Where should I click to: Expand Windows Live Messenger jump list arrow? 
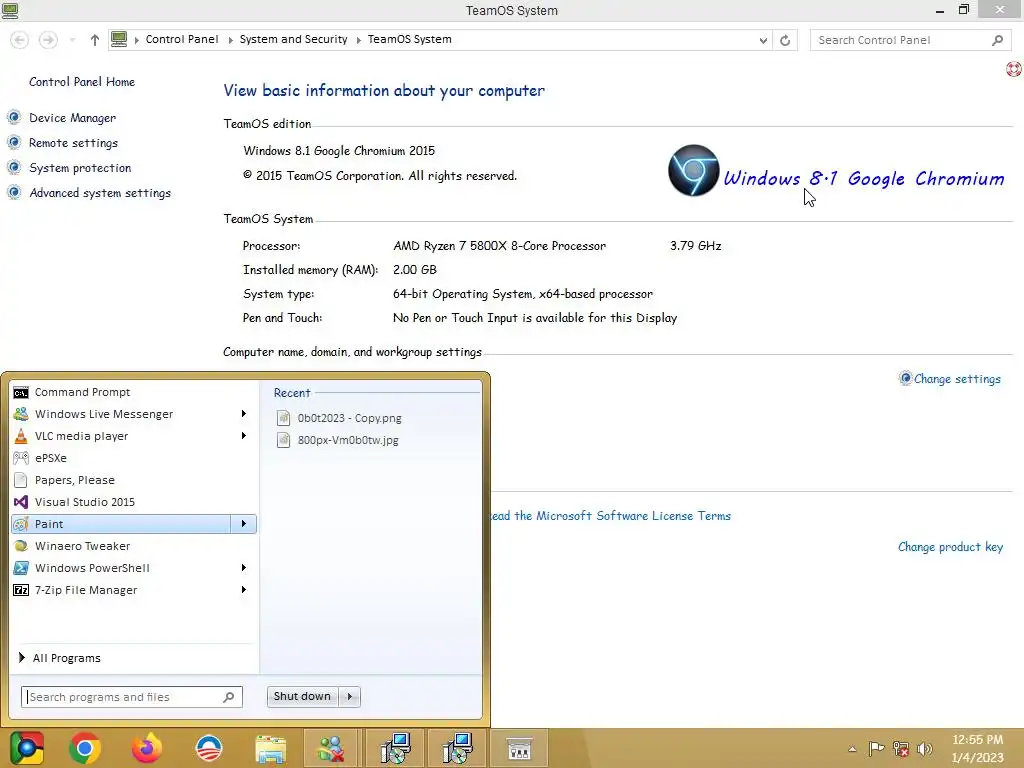coord(244,414)
